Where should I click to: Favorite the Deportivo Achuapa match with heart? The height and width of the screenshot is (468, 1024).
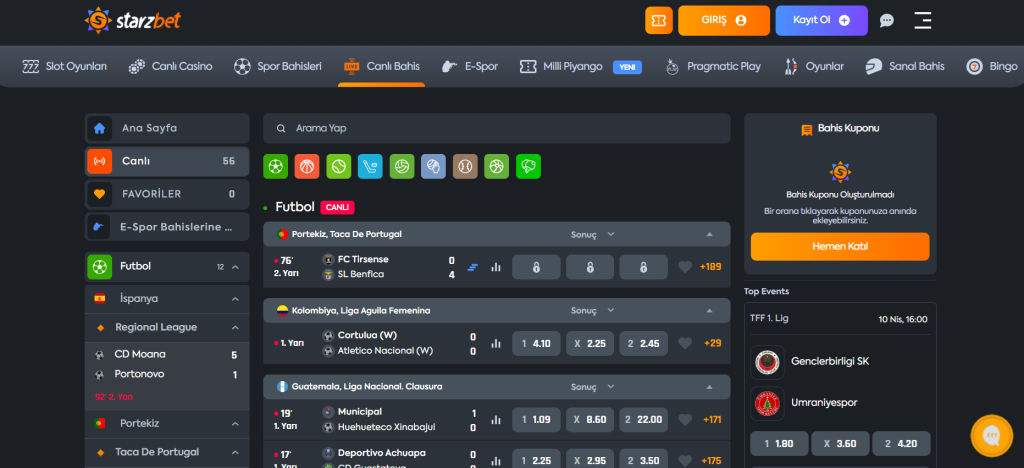[684, 460]
